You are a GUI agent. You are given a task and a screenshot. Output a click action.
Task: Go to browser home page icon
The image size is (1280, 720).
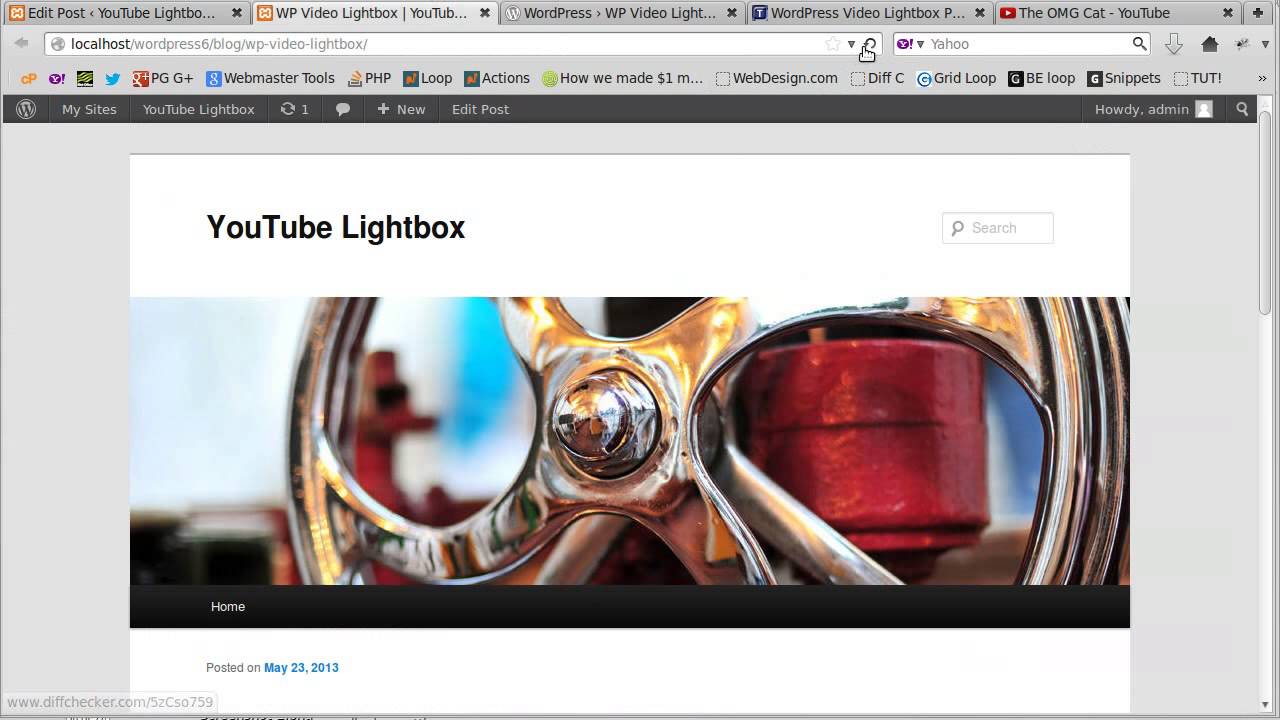(1210, 44)
